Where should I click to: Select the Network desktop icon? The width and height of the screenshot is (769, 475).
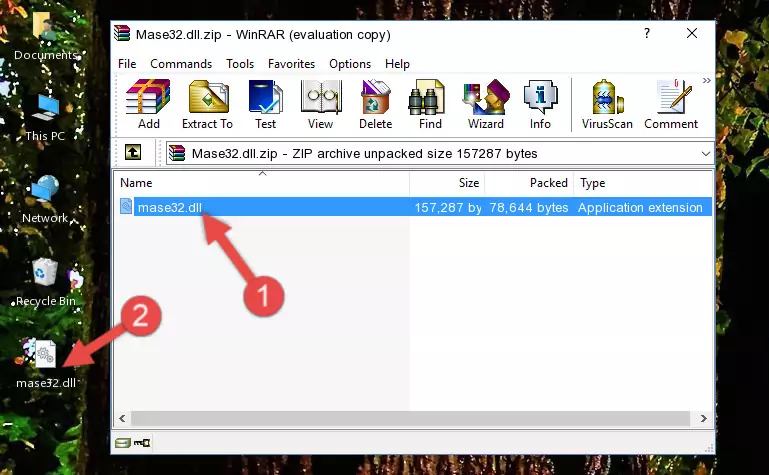click(45, 199)
